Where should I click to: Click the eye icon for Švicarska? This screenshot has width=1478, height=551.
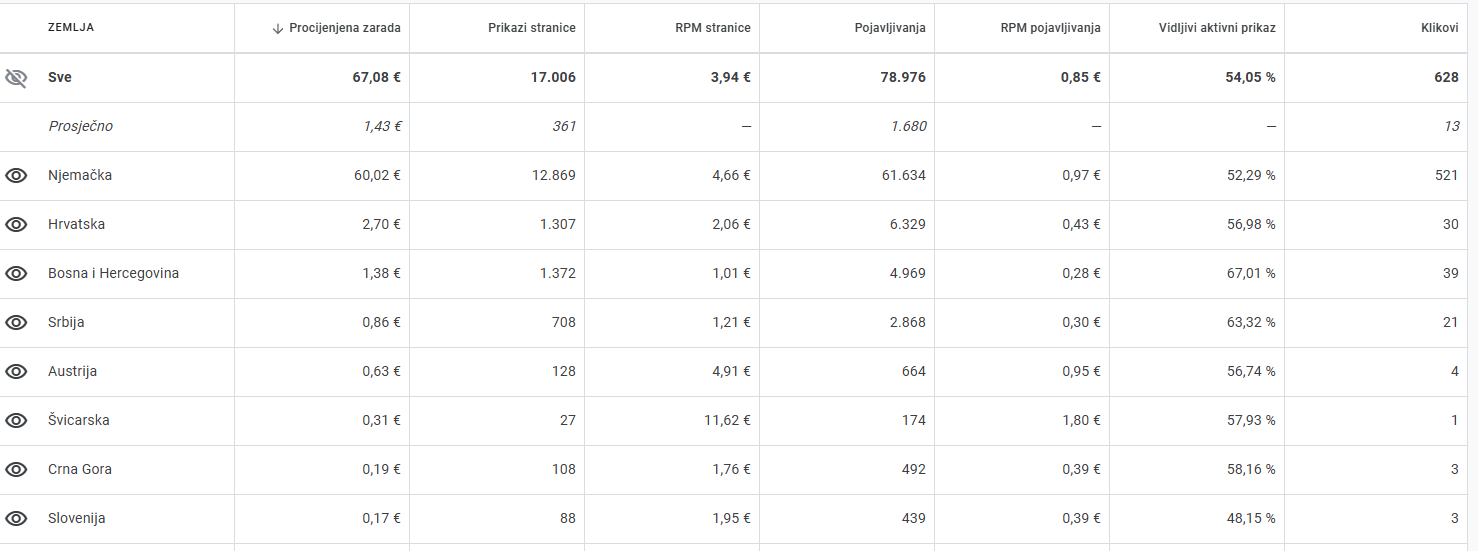pos(16,421)
